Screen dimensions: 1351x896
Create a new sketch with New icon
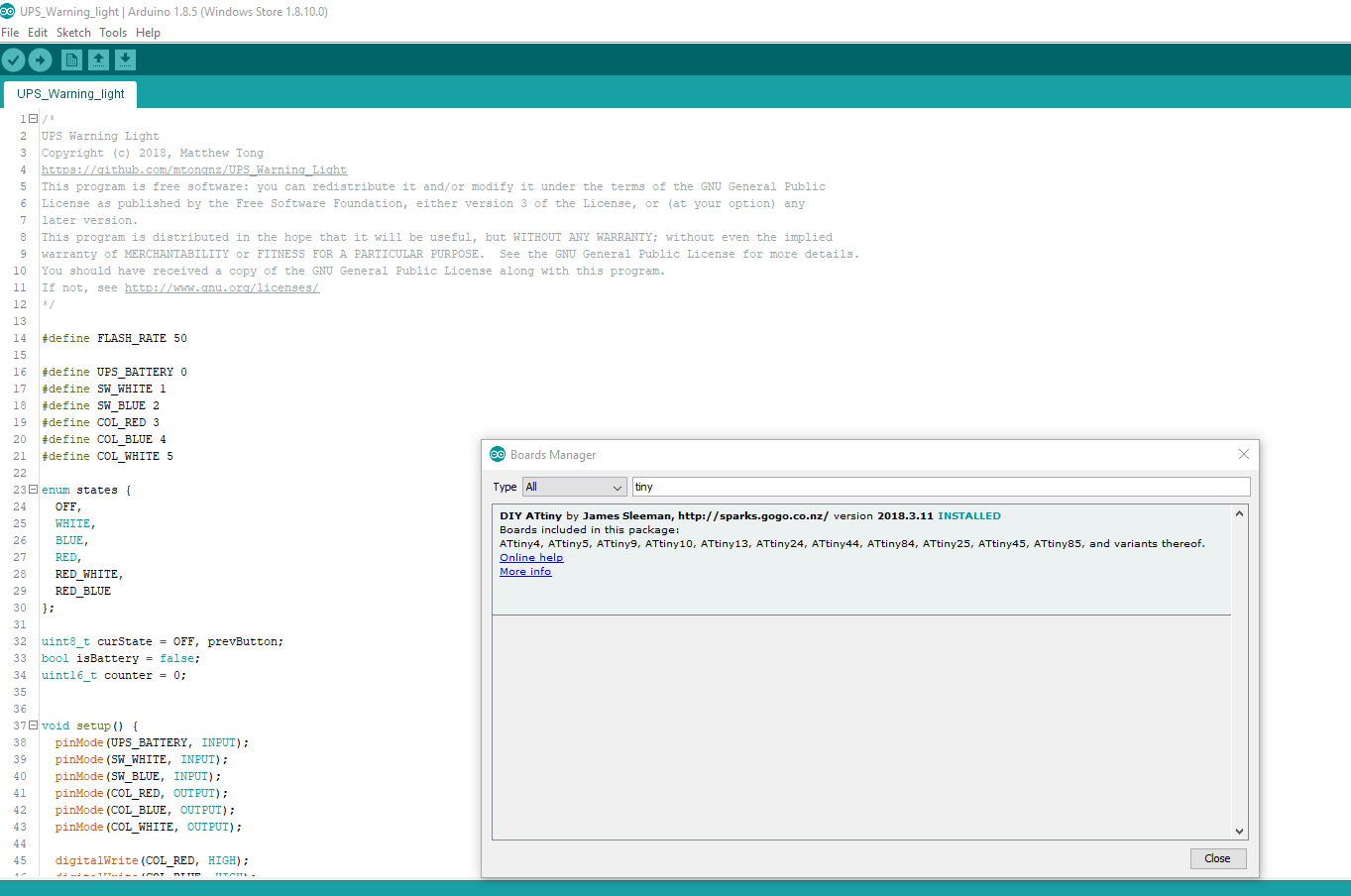pos(71,60)
